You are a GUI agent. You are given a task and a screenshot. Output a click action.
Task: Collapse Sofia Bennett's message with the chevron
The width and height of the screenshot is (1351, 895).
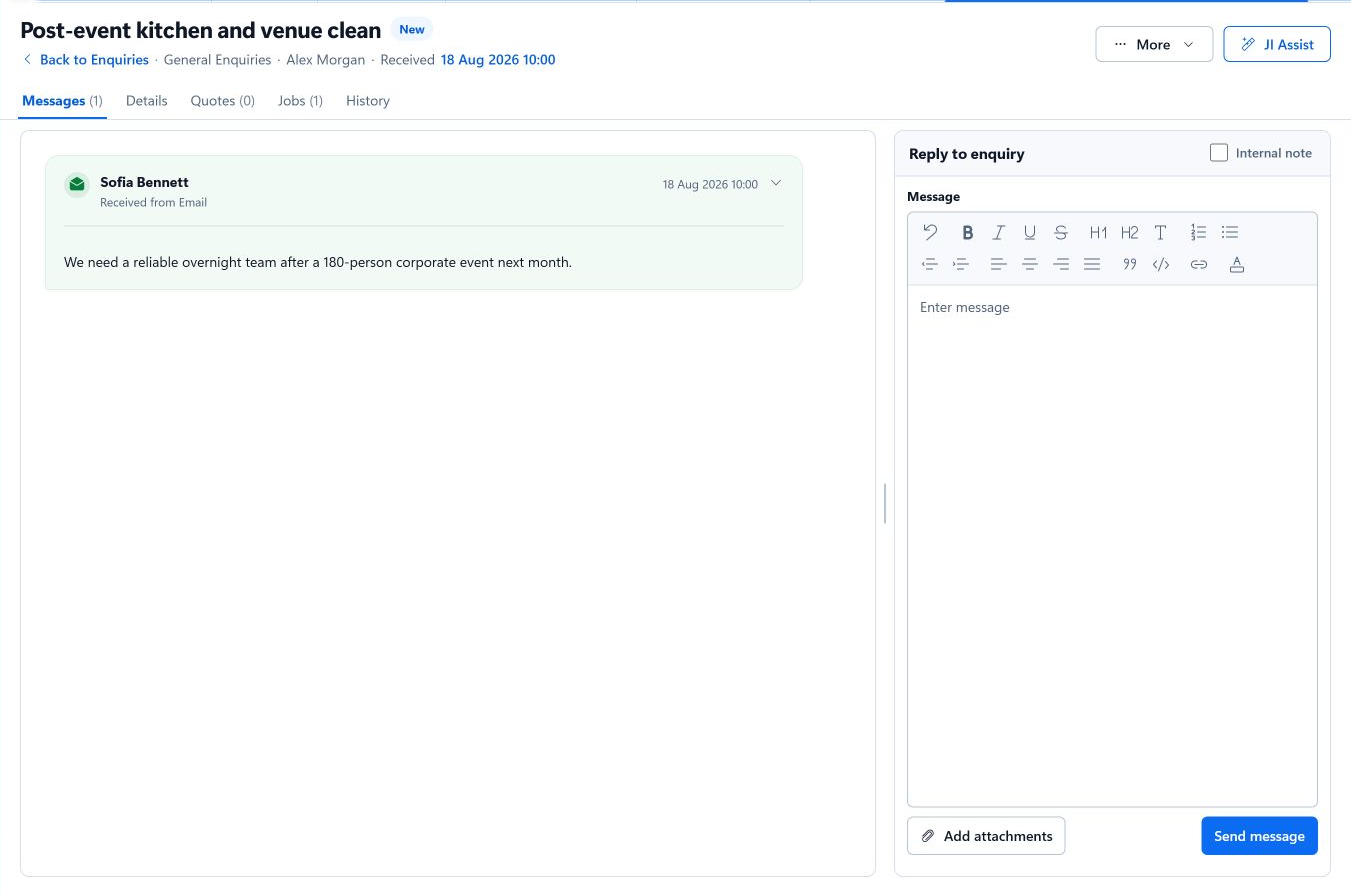[776, 183]
